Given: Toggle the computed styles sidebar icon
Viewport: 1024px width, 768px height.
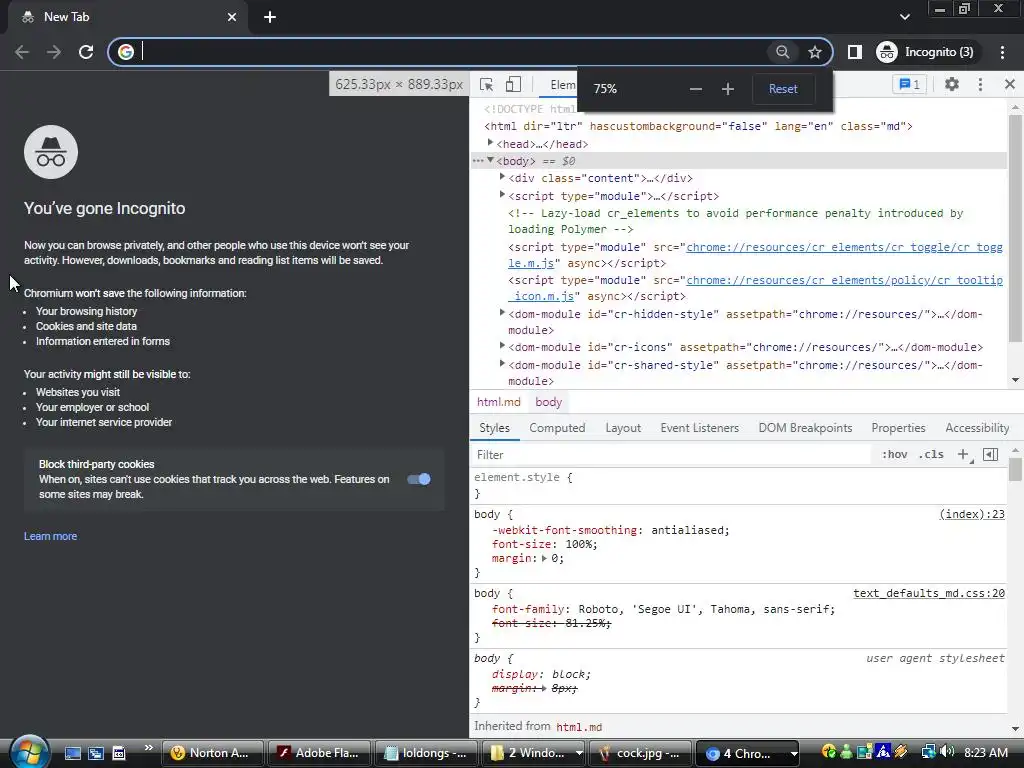Looking at the screenshot, I should [x=991, y=455].
